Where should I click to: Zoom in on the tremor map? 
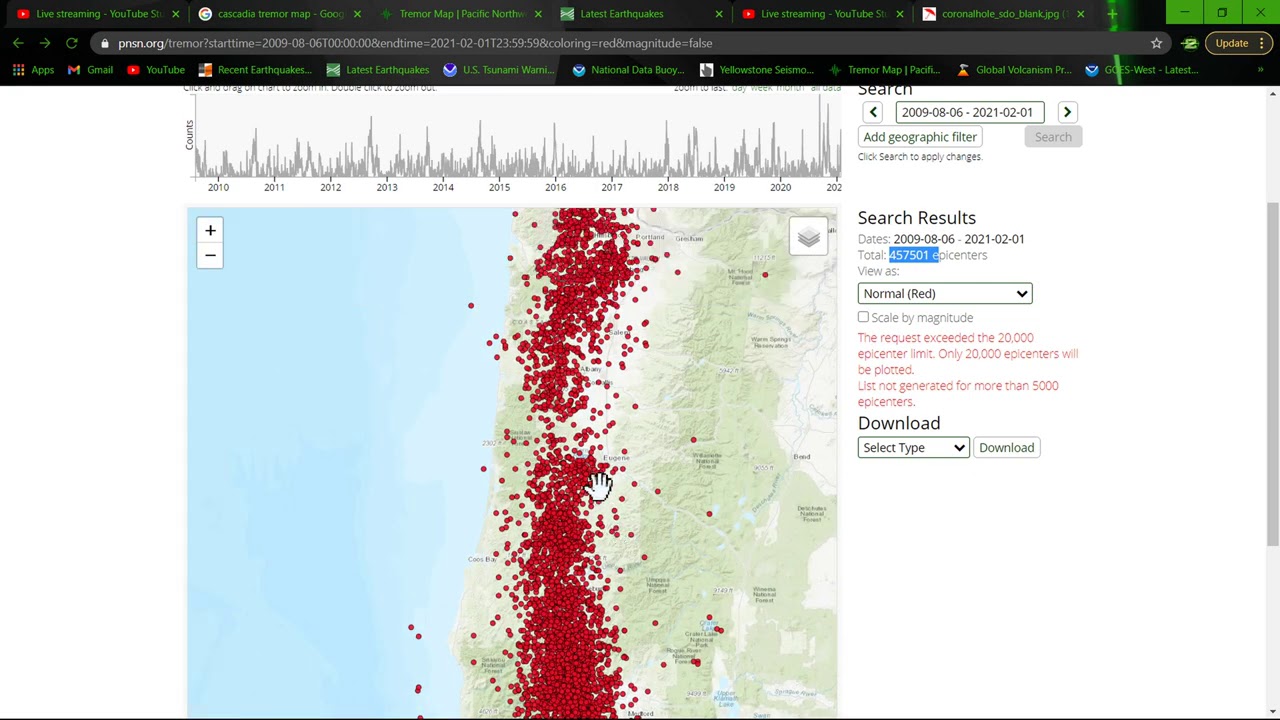[210, 231]
